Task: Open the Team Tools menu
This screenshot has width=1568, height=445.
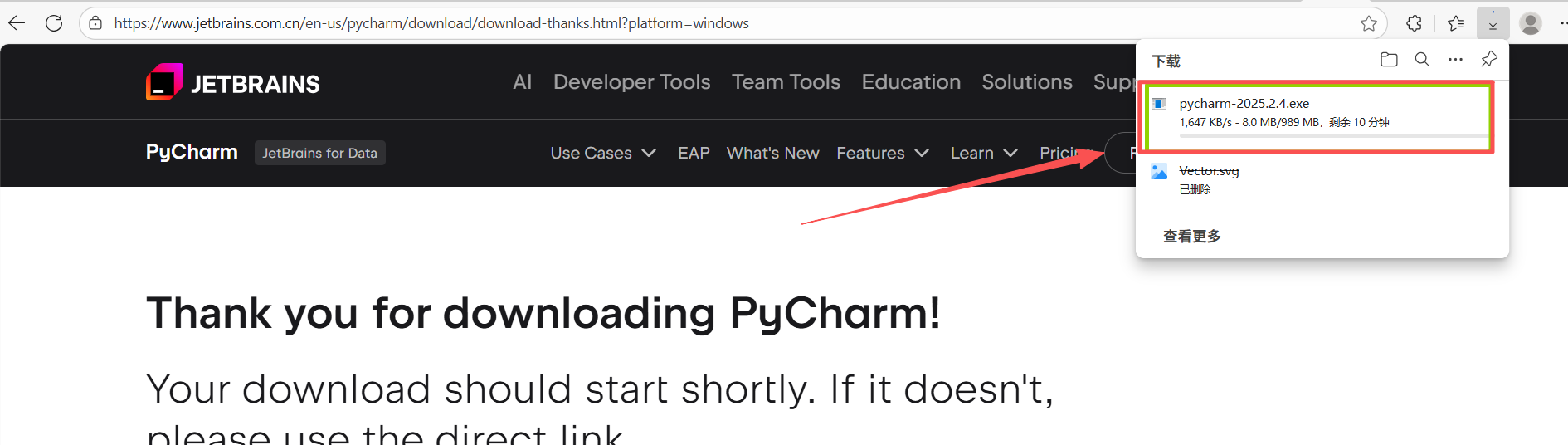Action: click(786, 81)
